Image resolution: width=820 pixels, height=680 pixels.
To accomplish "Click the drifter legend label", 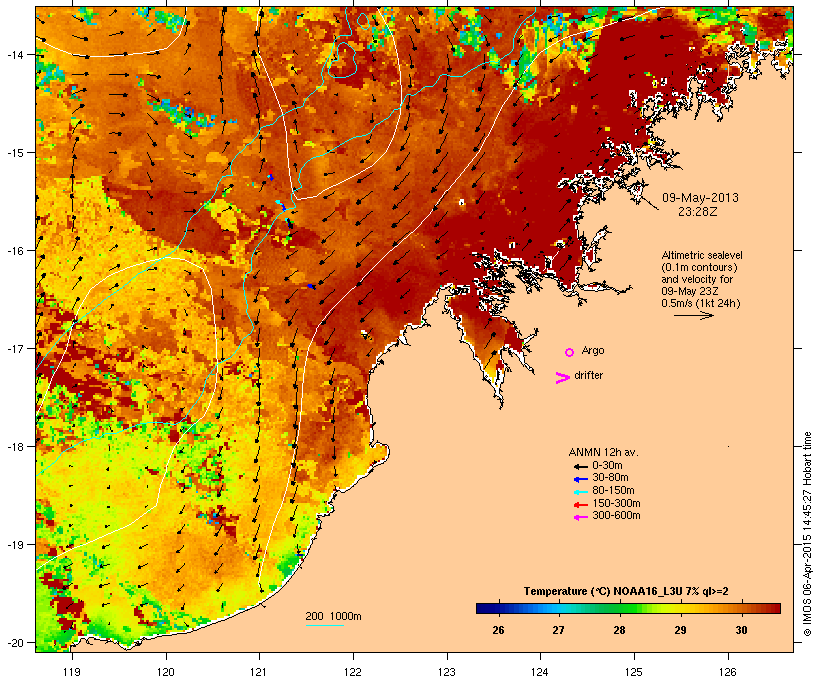I will [x=588, y=375].
